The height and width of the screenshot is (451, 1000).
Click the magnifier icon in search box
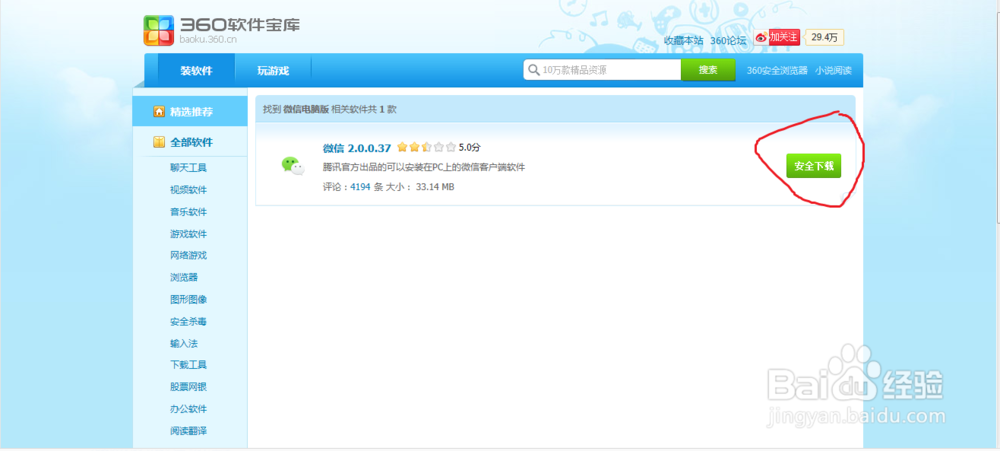pos(534,70)
